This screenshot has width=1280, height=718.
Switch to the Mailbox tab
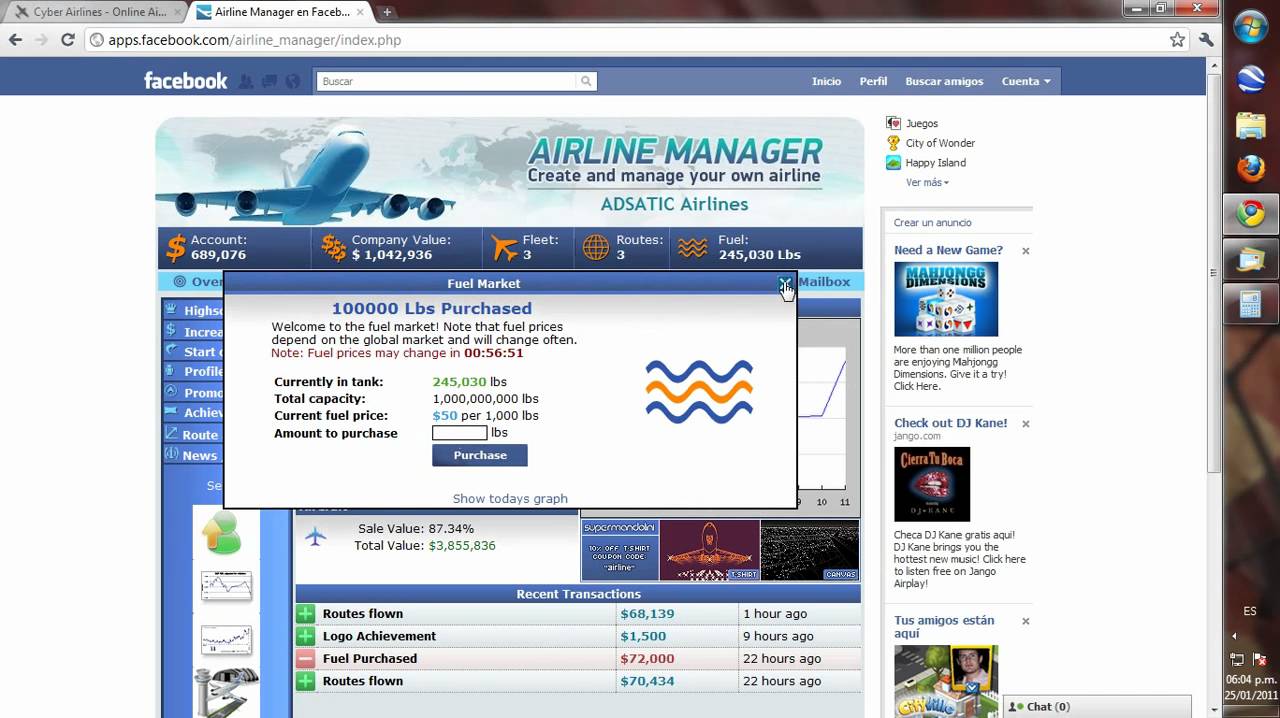[x=824, y=282]
